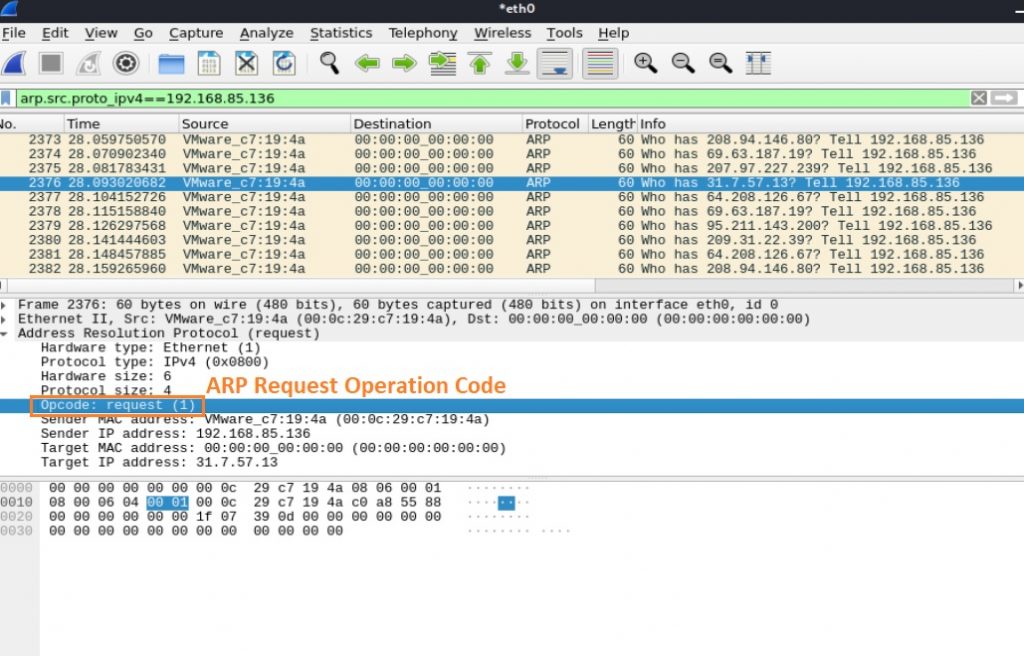Sort by the Length column header
Image resolution: width=1024 pixels, height=656 pixels.
pyautogui.click(x=612, y=123)
